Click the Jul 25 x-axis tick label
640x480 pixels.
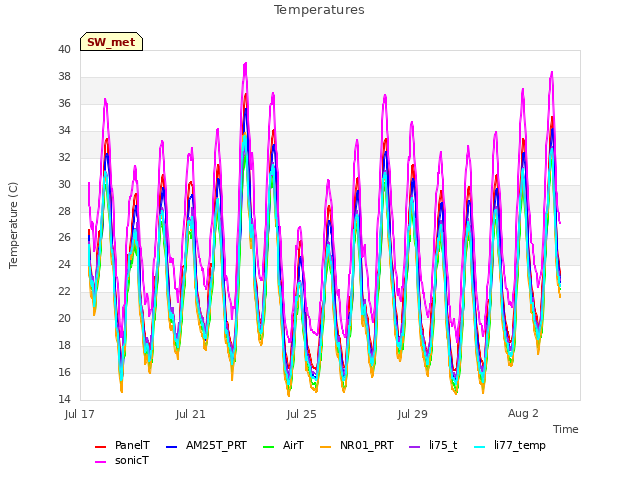[302, 414]
